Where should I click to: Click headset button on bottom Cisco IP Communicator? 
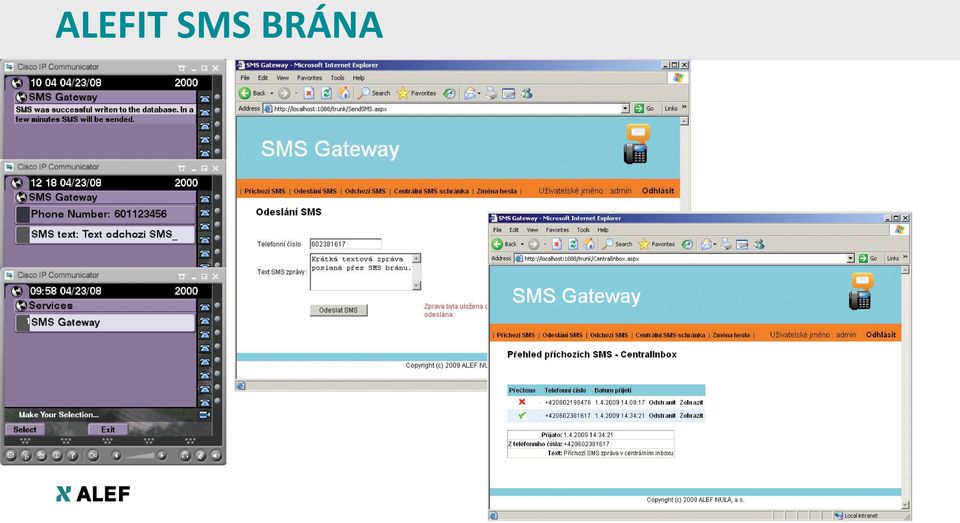(x=184, y=455)
